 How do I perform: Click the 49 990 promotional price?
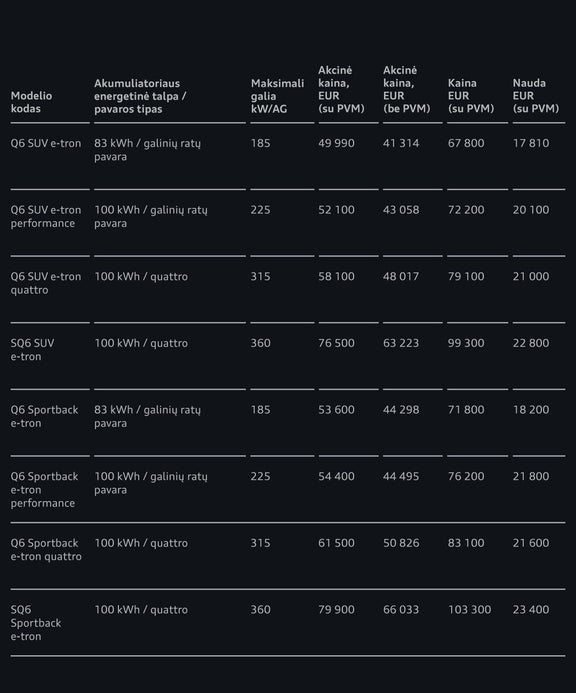pyautogui.click(x=336, y=143)
